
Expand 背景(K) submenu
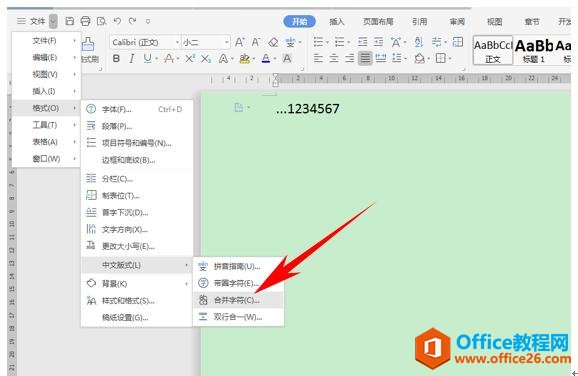(x=137, y=283)
